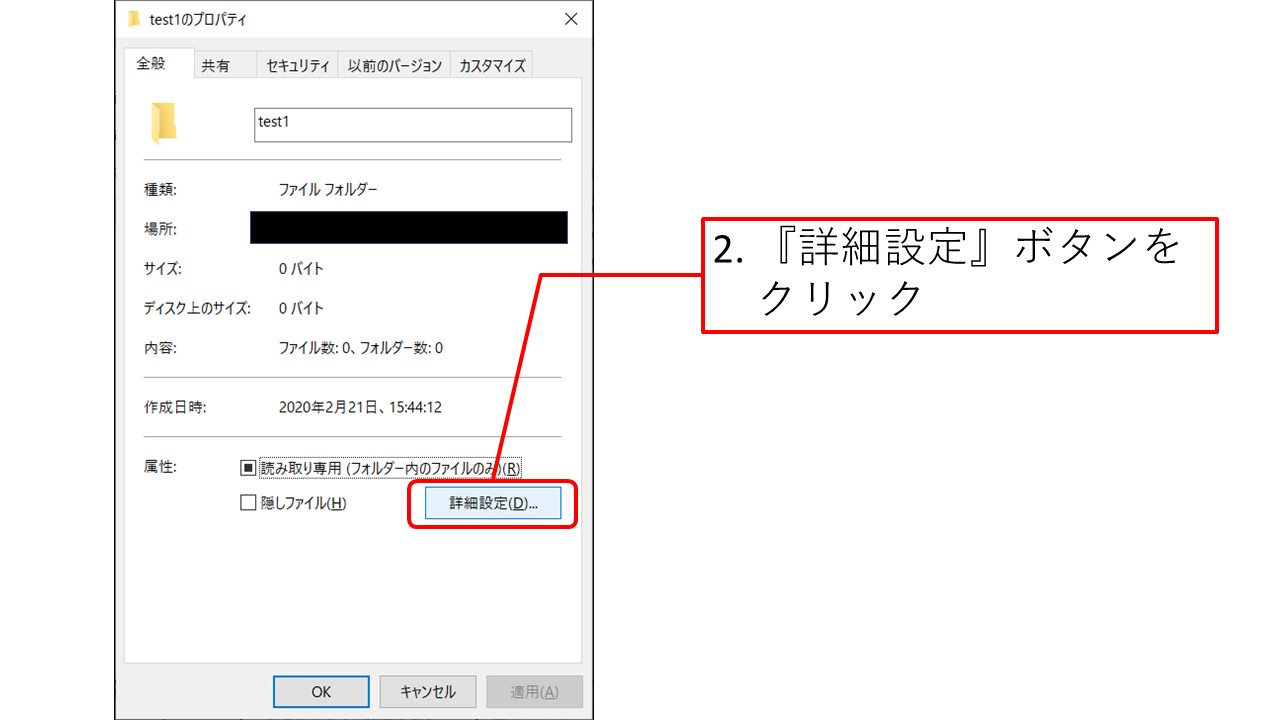Switch to the カスタマイズ tab
The image size is (1280, 720).
click(491, 66)
